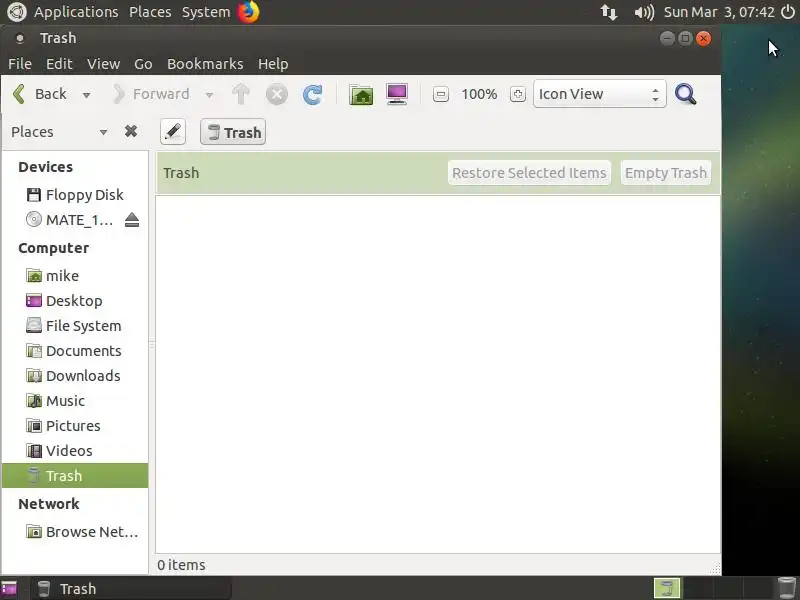Open the Computer toolbar icon
The image size is (800, 600).
coord(397,94)
